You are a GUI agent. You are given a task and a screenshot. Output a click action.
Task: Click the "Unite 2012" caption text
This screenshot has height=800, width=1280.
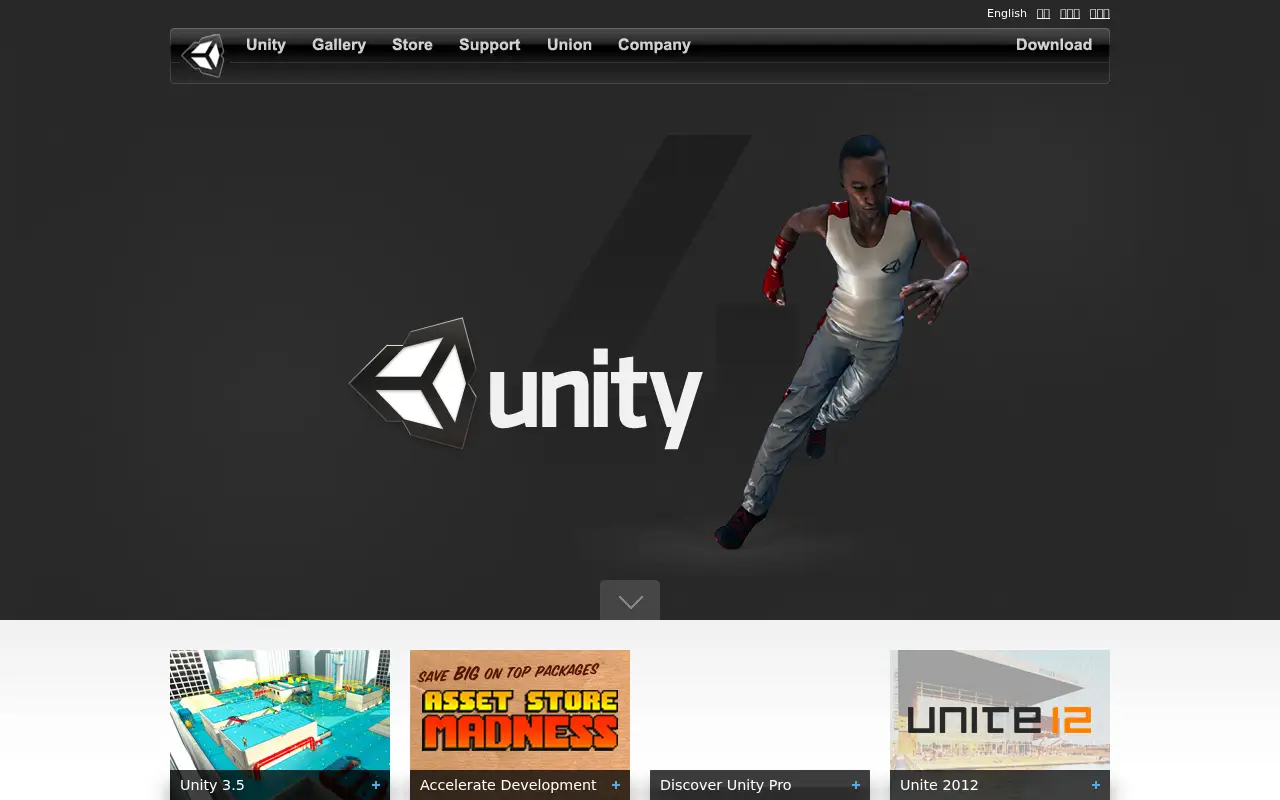939,785
